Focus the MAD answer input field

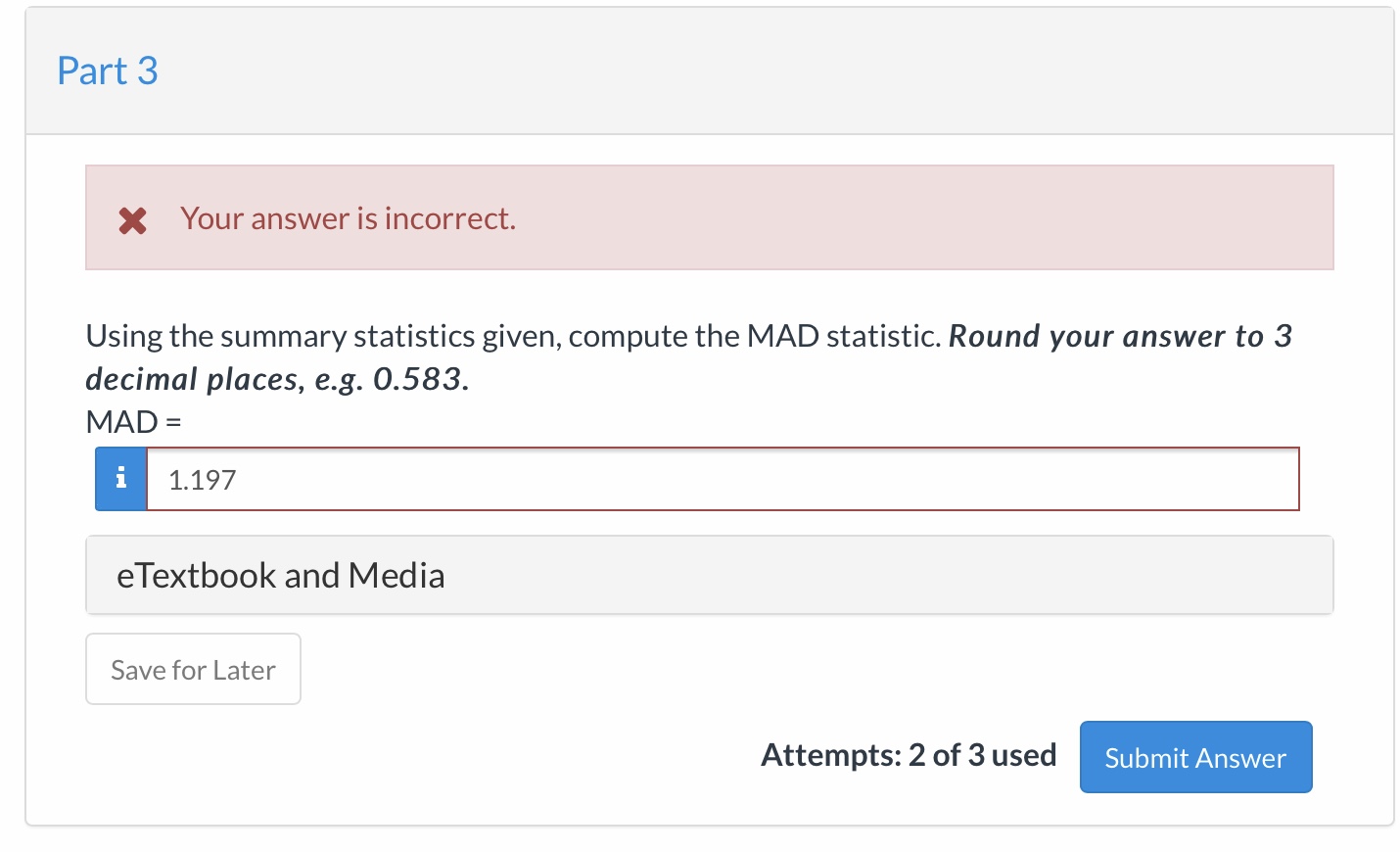[723, 479]
